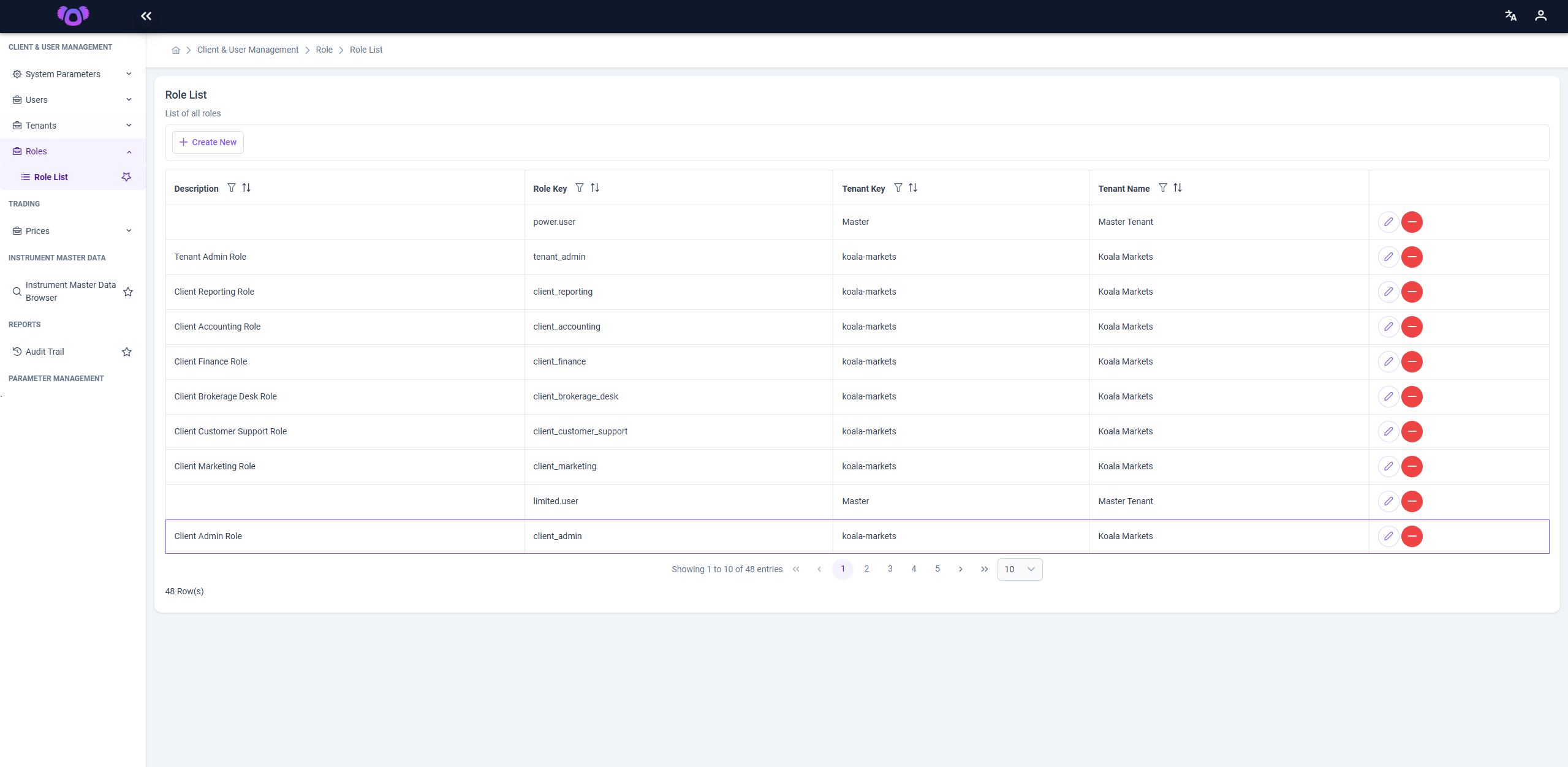Select current page 1 button
1568x767 pixels.
(843, 569)
